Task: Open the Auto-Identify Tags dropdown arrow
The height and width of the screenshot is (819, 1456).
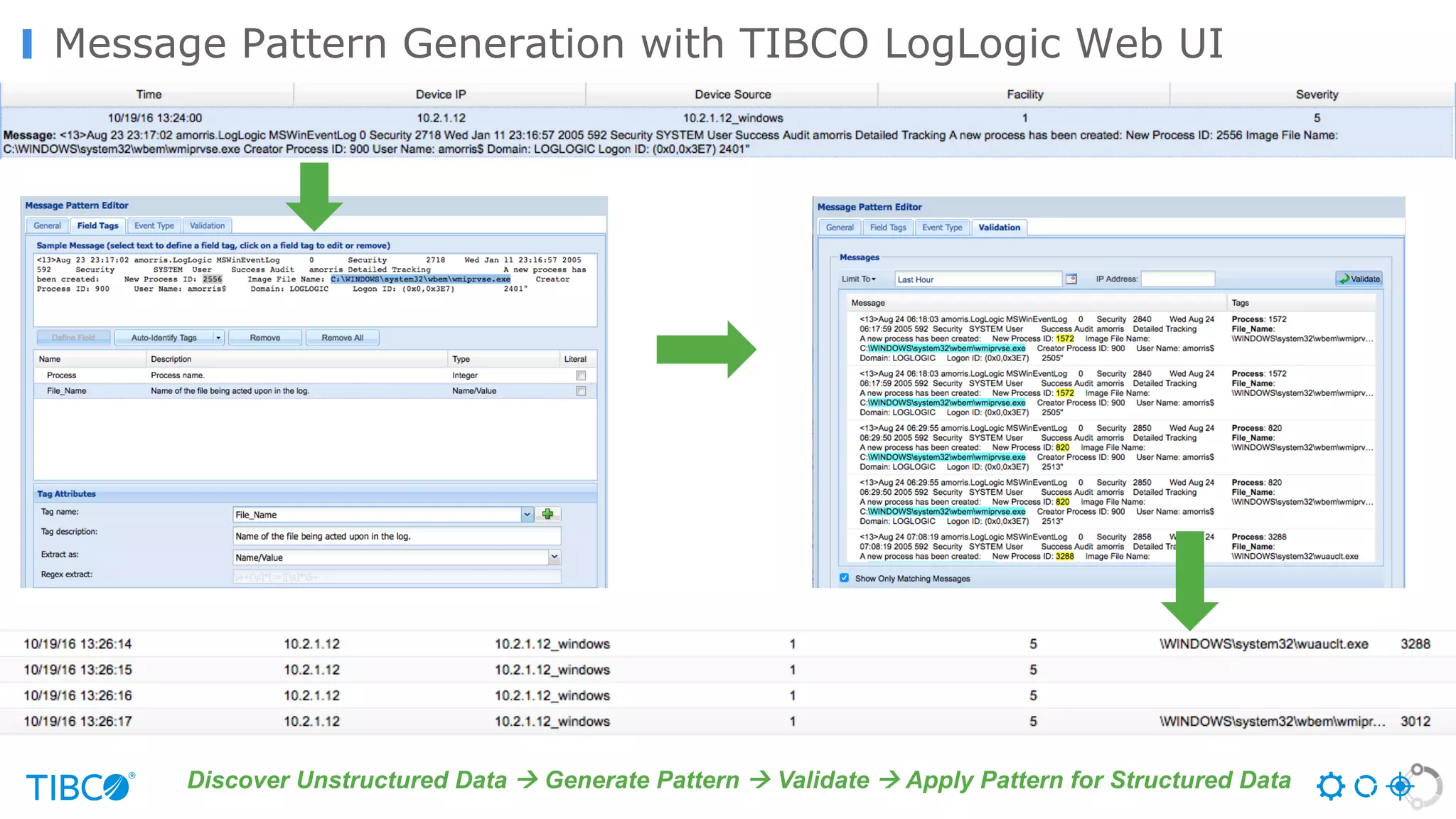Action: pyautogui.click(x=218, y=338)
